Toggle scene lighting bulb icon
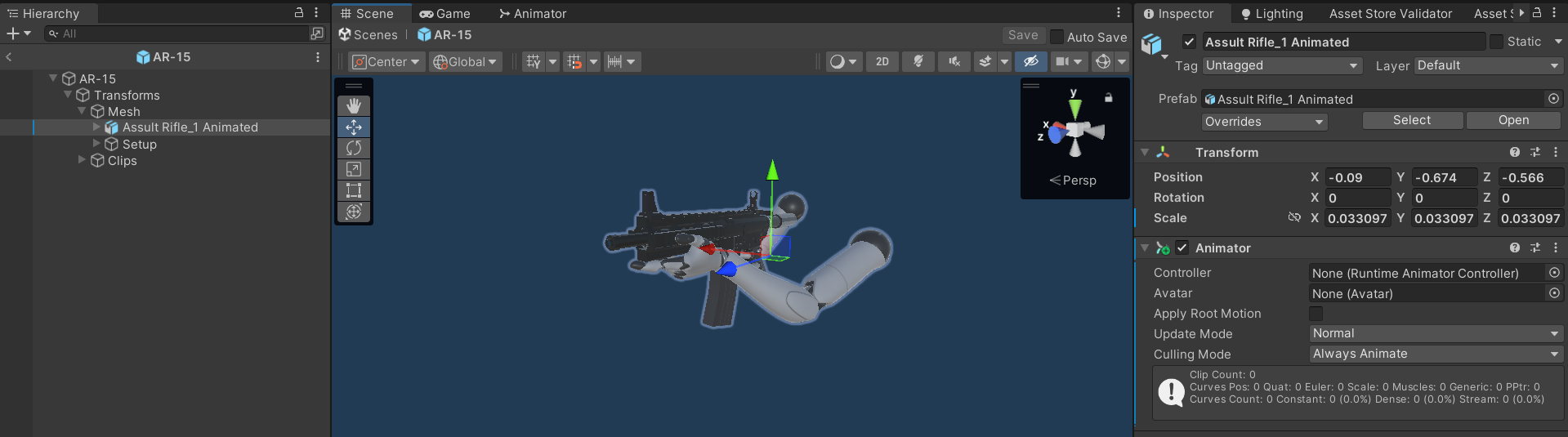Viewport: 1568px width, 437px height. click(x=918, y=62)
